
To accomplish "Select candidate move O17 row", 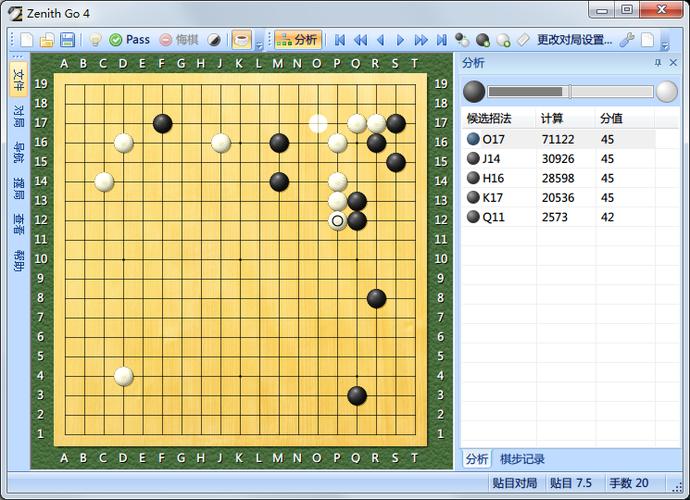I will [558, 139].
